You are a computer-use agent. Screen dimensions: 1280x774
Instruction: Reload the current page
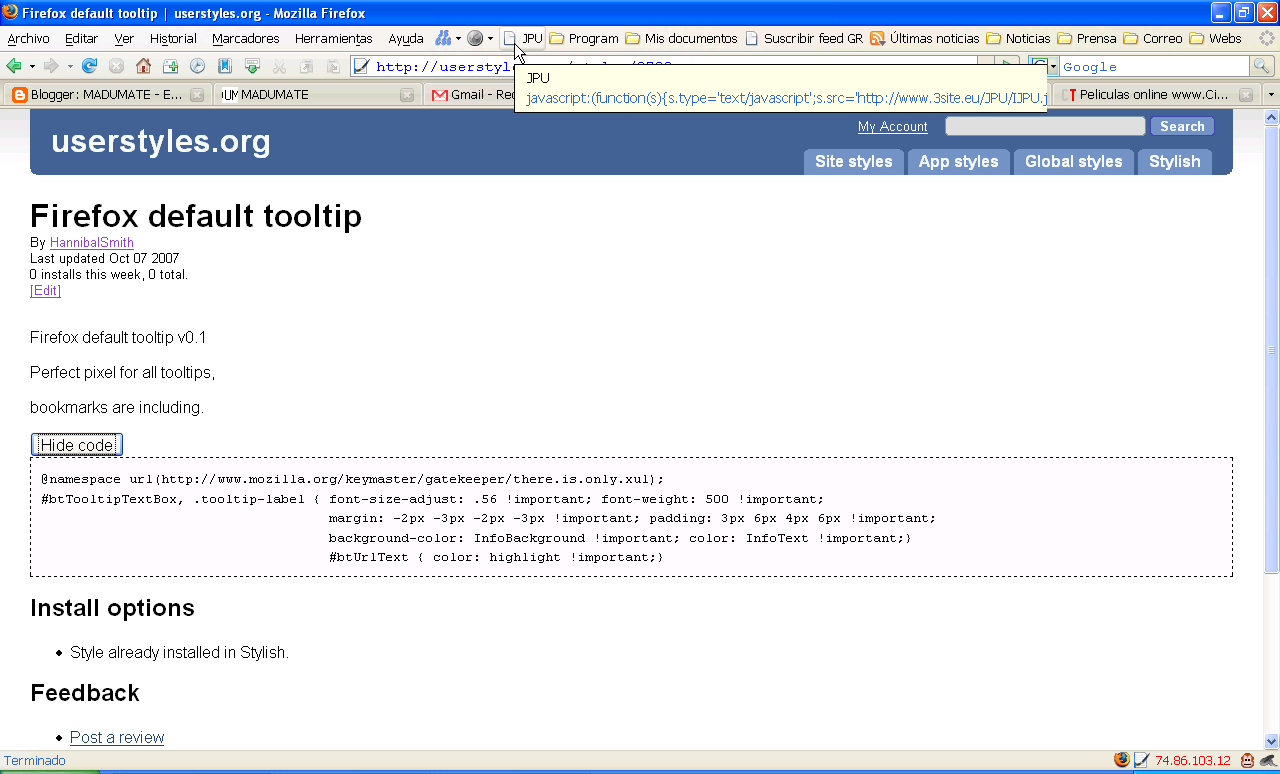(x=89, y=66)
